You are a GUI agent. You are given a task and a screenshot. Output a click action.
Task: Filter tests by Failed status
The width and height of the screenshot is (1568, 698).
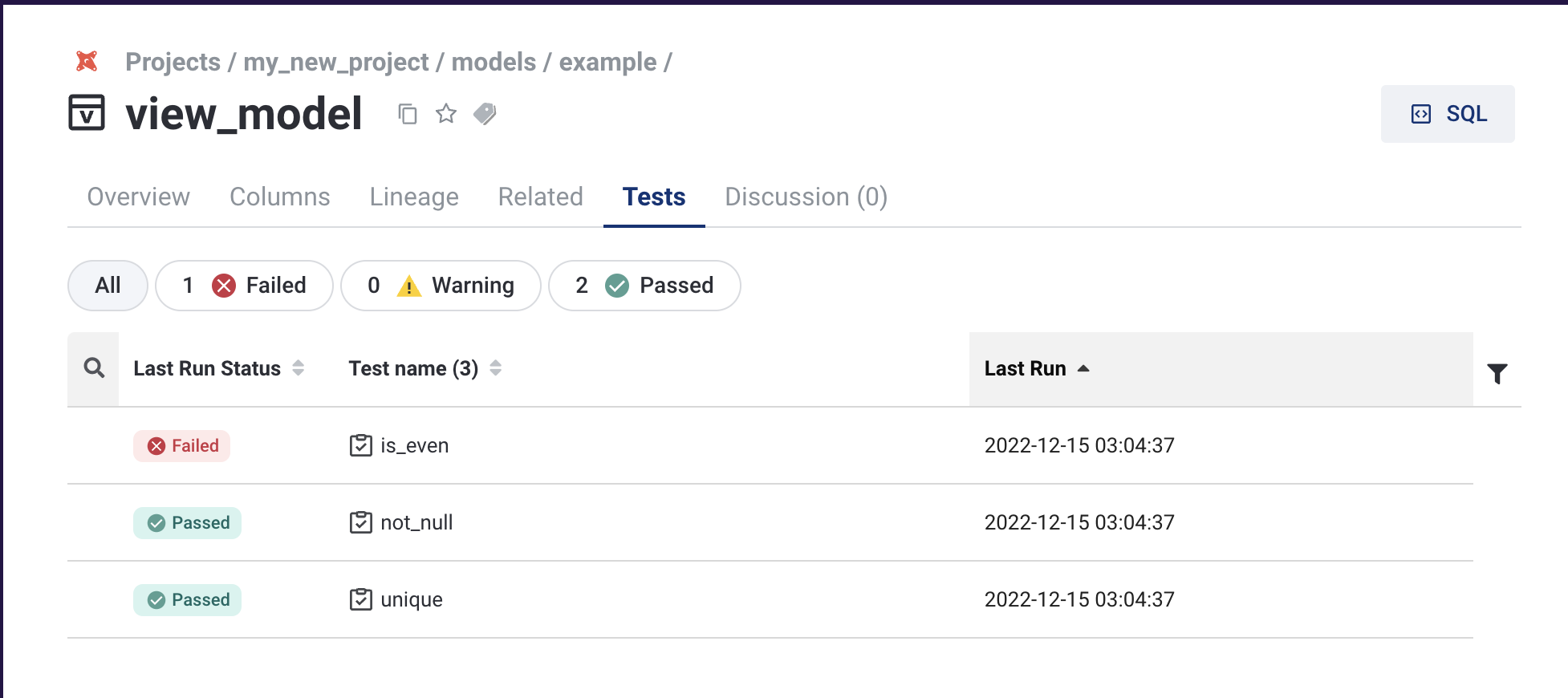point(244,286)
